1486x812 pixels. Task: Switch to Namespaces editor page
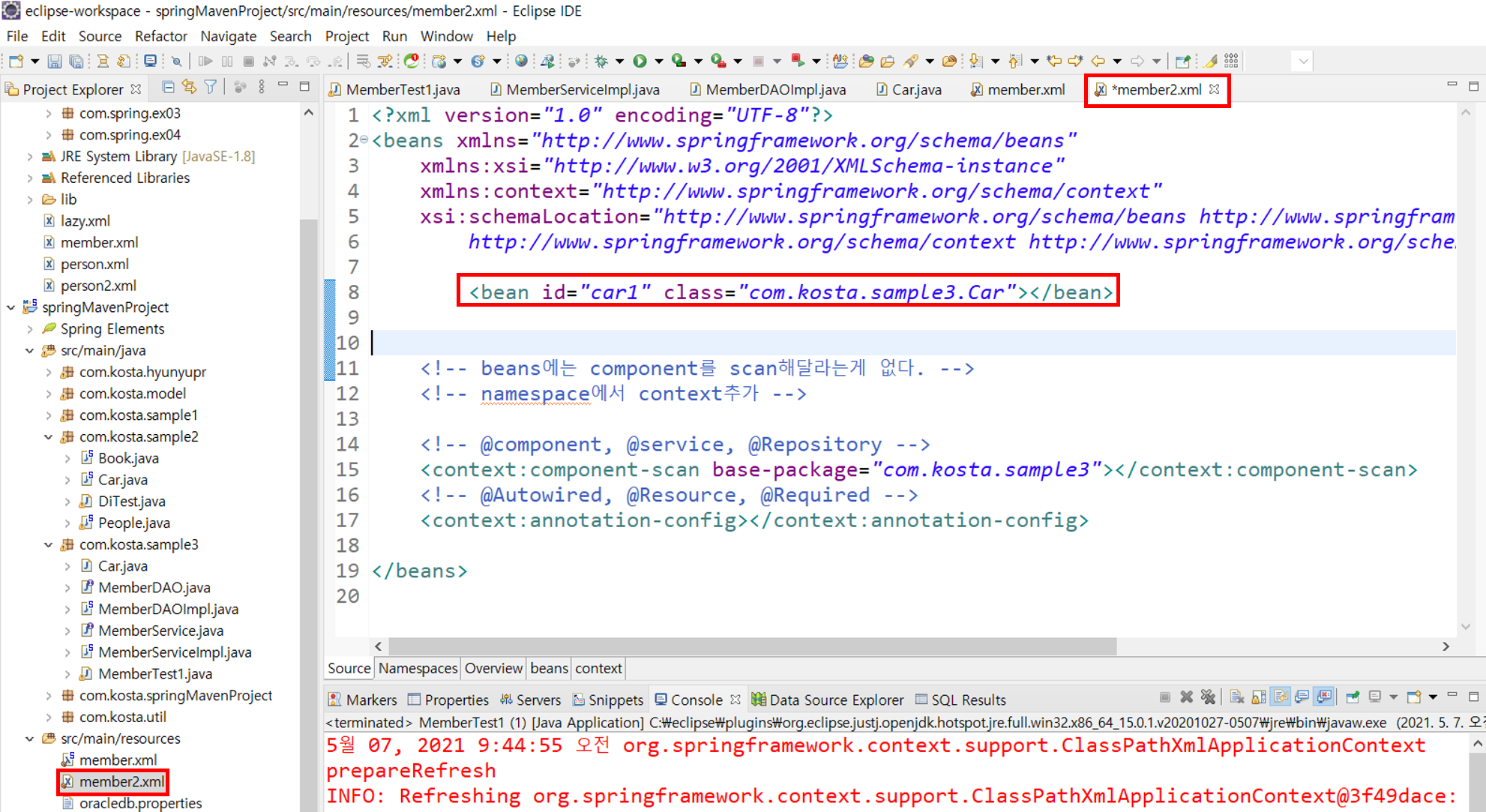point(418,668)
